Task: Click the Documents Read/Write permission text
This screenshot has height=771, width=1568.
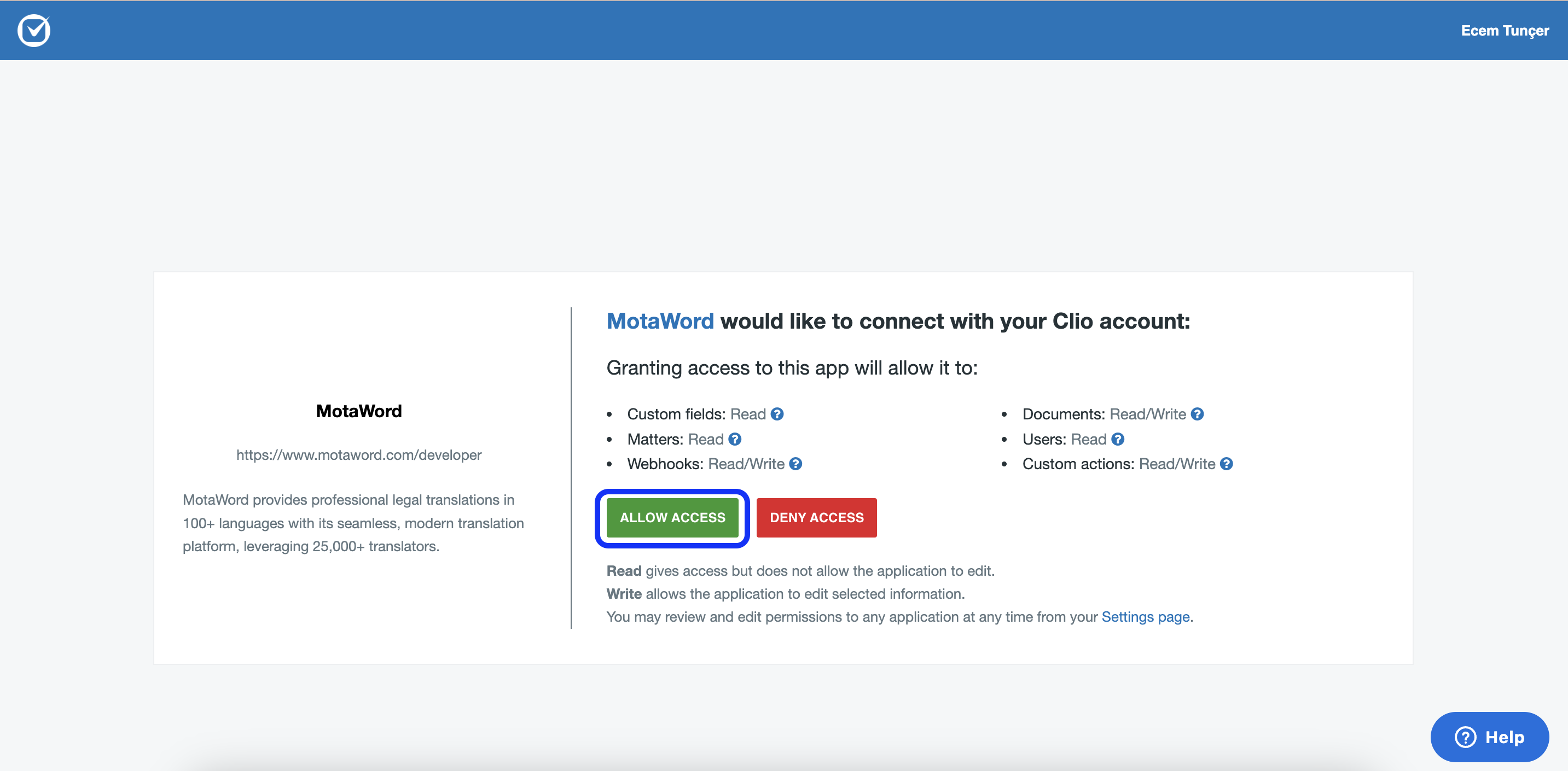Action: 1147,414
